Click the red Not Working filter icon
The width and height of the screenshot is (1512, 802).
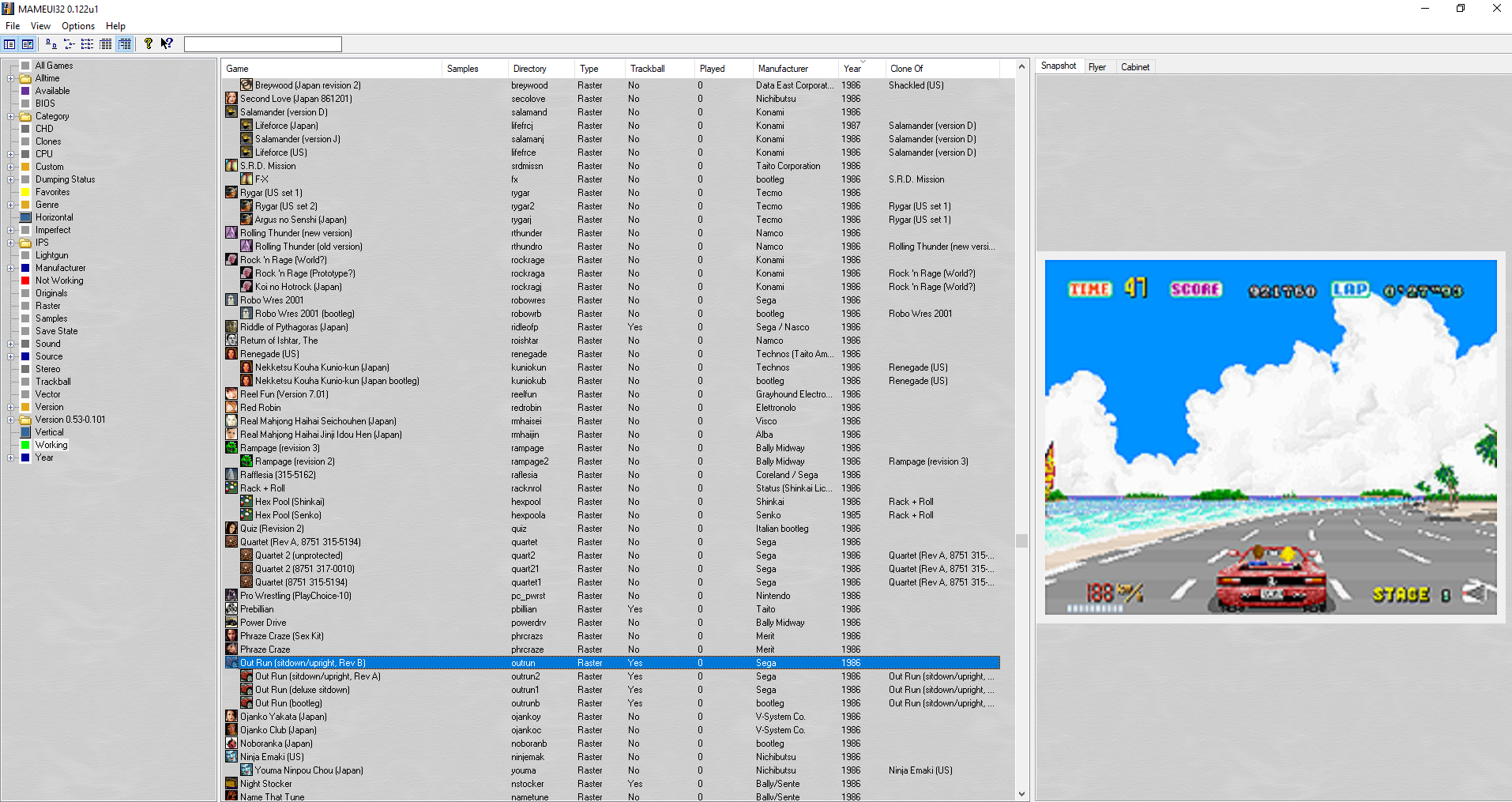(25, 281)
